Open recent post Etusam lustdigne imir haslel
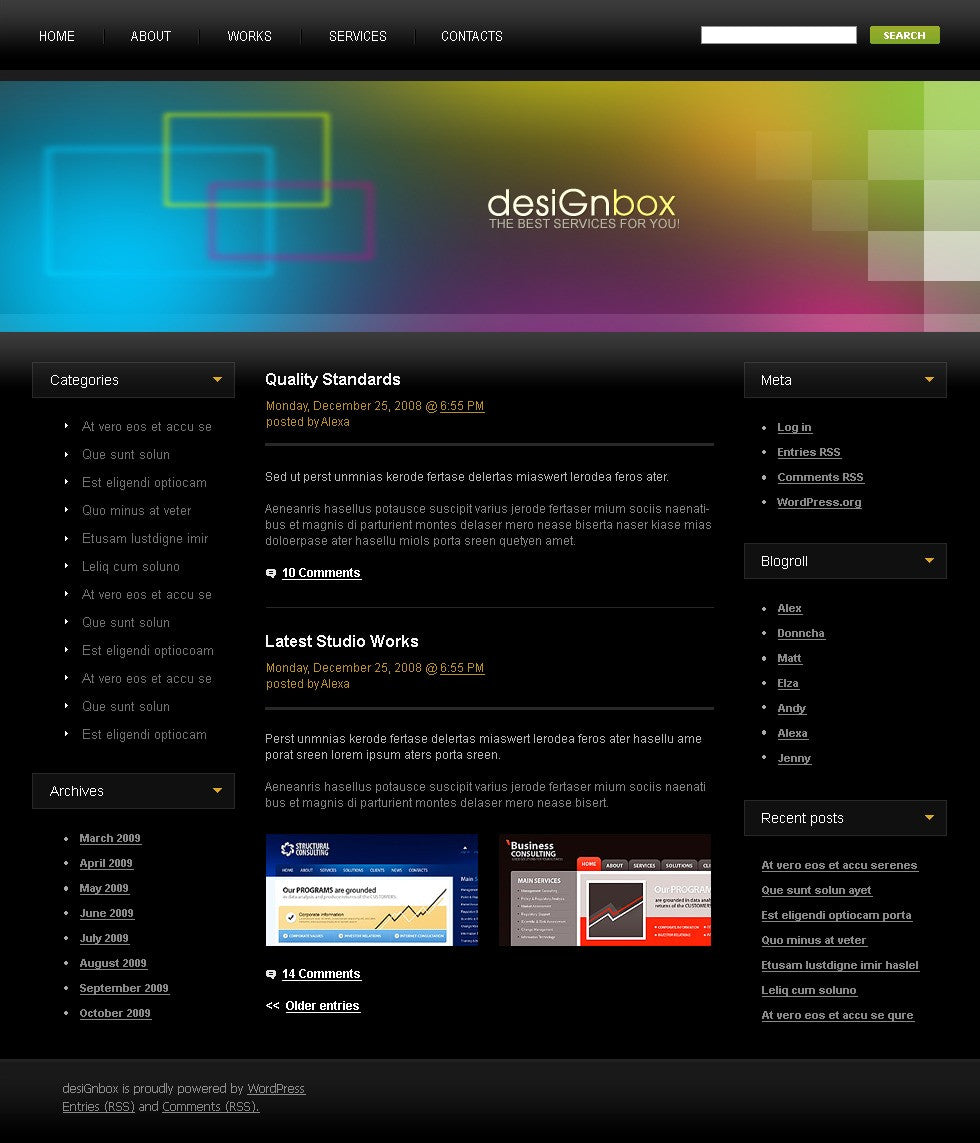This screenshot has width=980, height=1143. [840, 965]
